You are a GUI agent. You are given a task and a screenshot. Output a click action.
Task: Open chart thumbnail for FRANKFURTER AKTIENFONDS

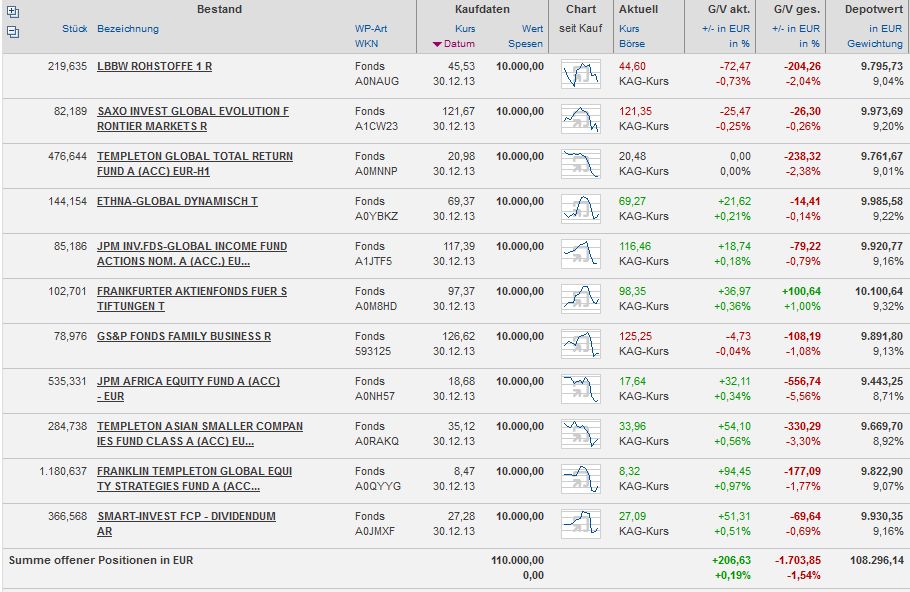[x=581, y=299]
